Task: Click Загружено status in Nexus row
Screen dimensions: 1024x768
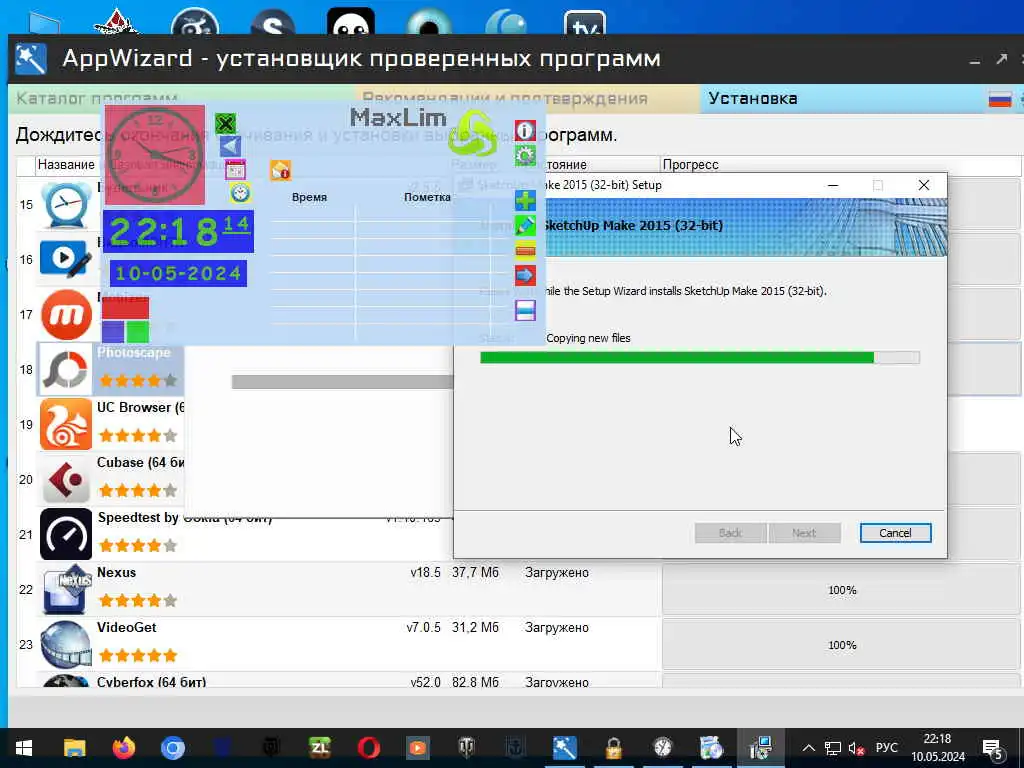Action: 556,573
